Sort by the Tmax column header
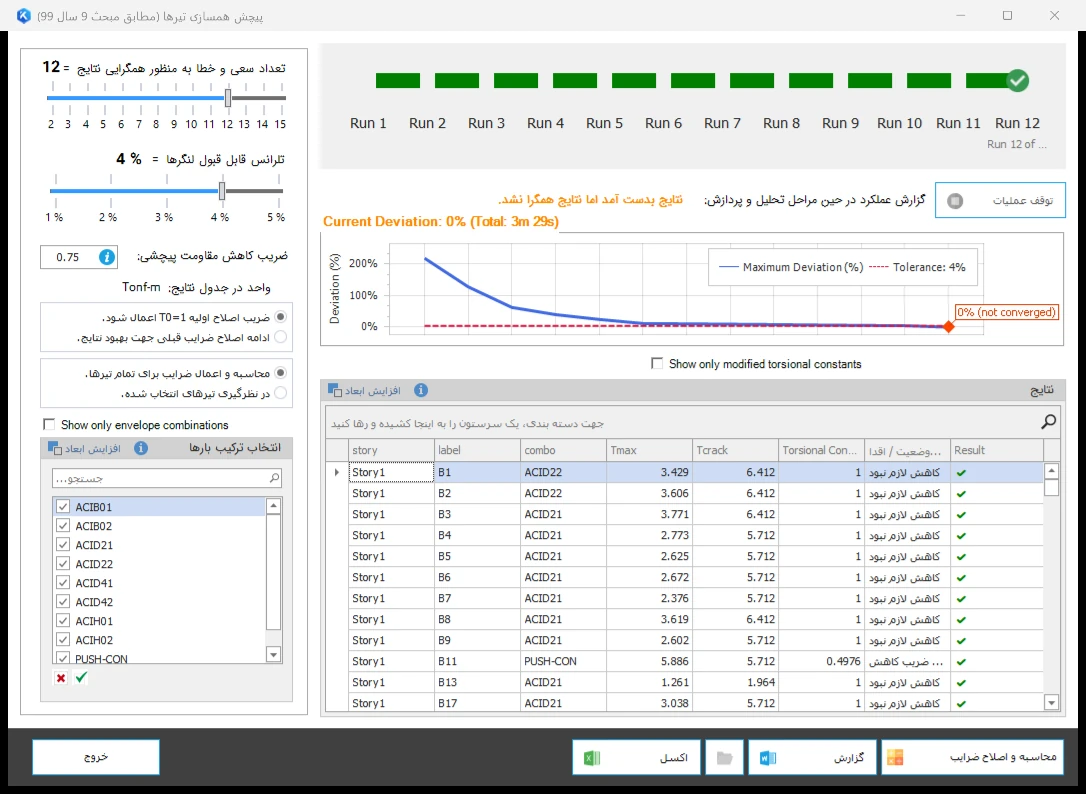 [649, 450]
